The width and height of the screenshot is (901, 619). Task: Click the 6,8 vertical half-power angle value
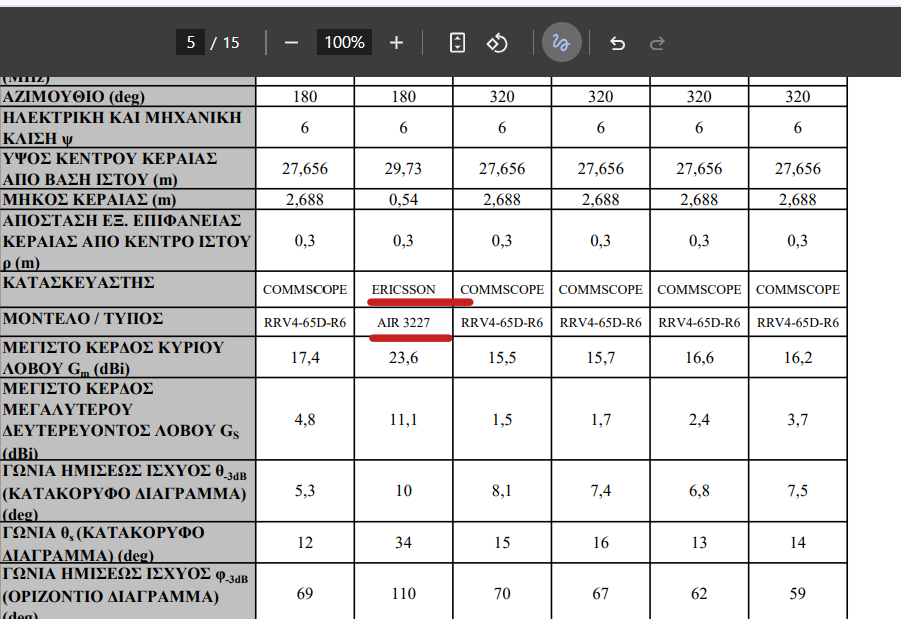(699, 490)
